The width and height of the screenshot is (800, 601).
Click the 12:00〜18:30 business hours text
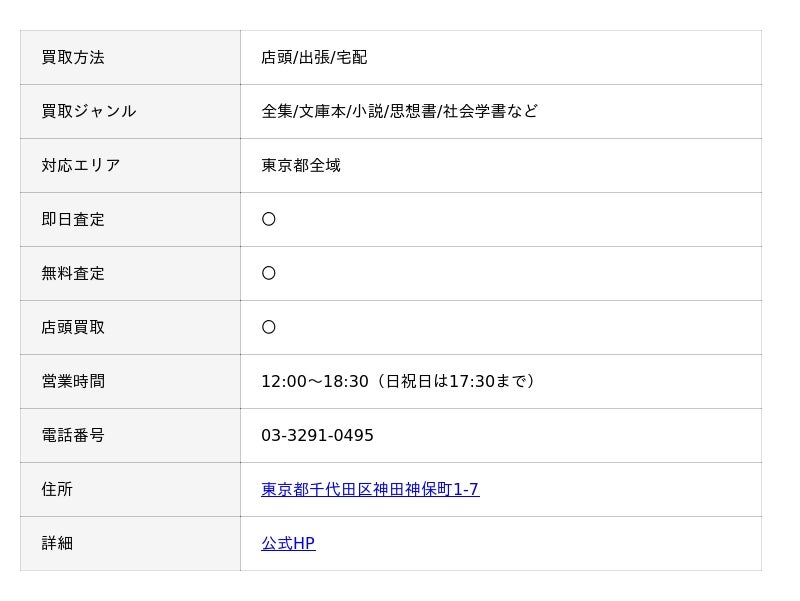tap(315, 381)
